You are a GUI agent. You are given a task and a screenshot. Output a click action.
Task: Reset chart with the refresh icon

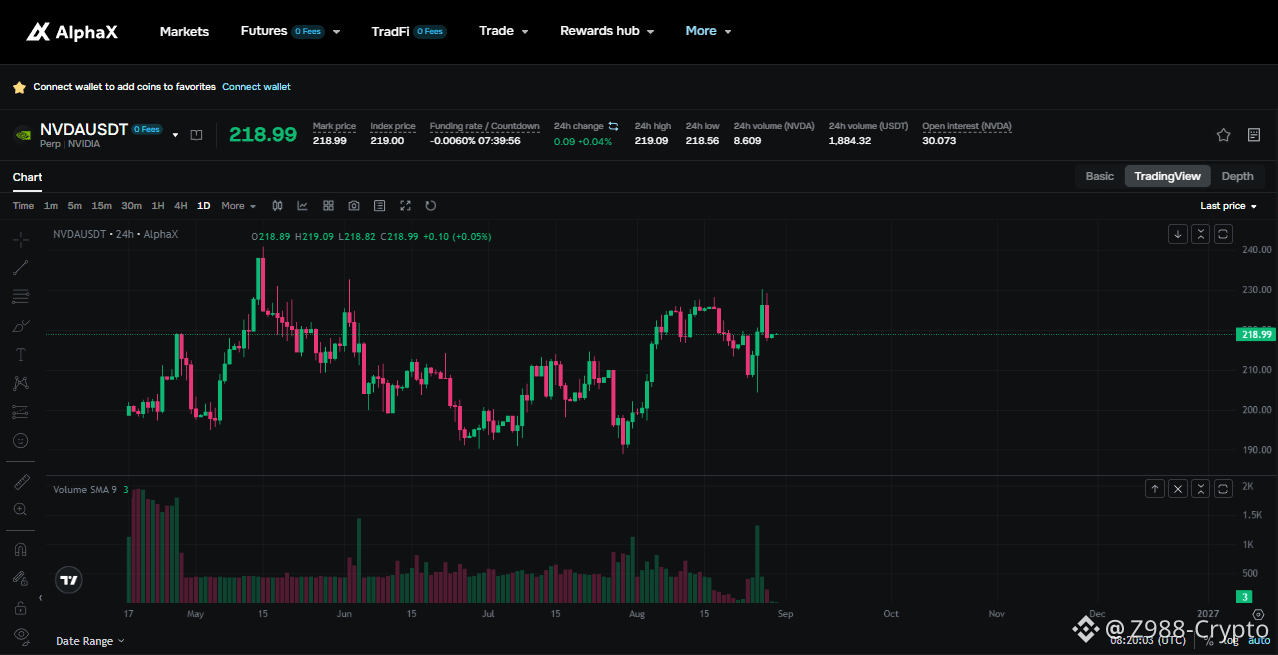(x=431, y=206)
